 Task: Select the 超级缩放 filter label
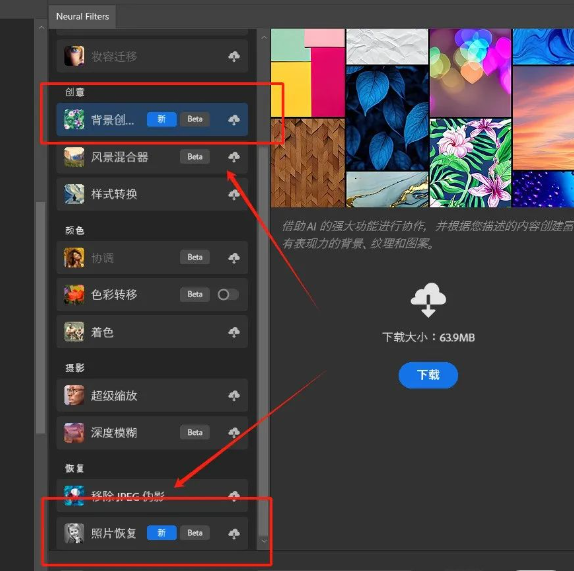click(x=114, y=395)
